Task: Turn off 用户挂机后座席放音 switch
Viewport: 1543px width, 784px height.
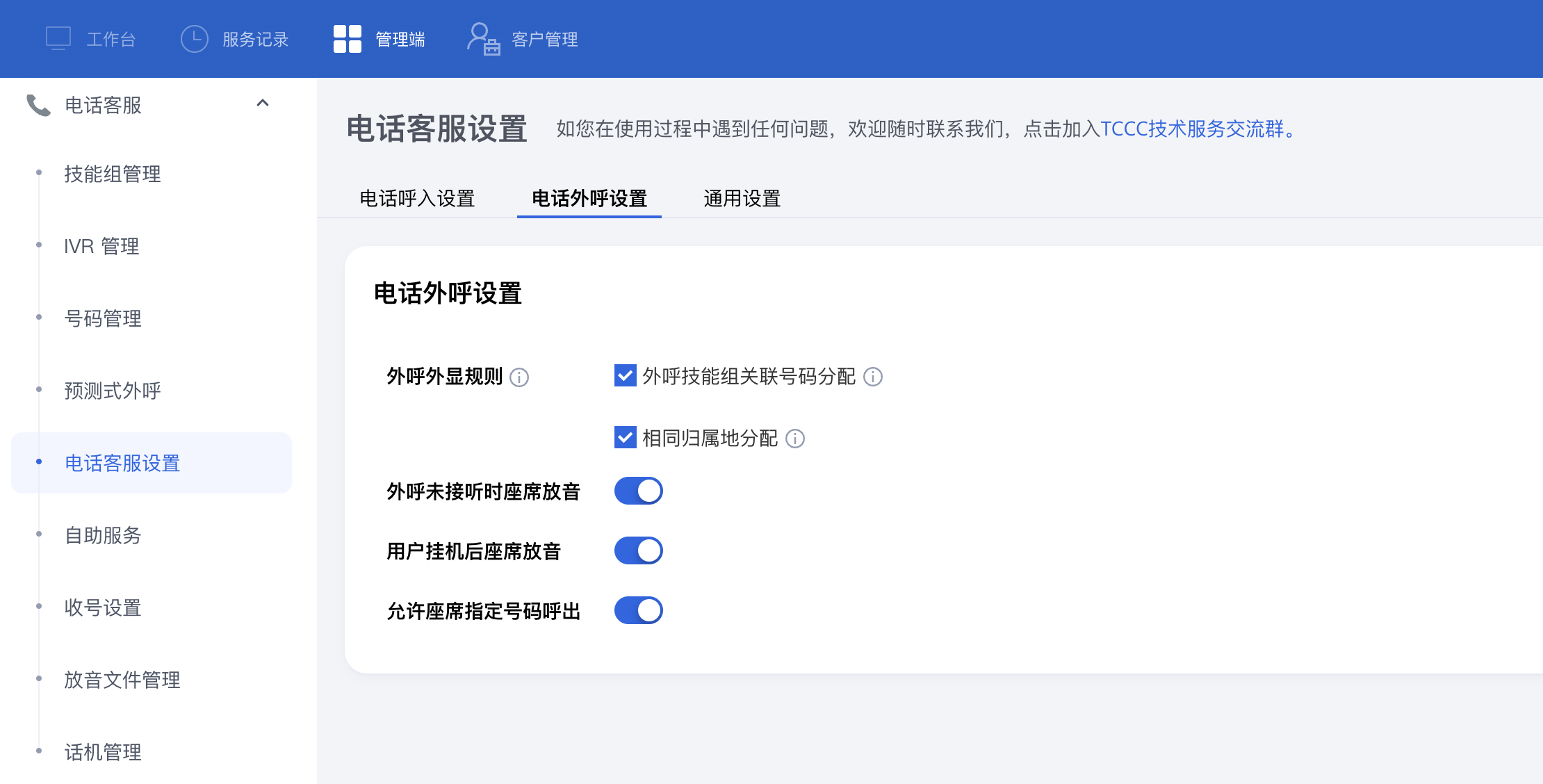Action: (638, 551)
